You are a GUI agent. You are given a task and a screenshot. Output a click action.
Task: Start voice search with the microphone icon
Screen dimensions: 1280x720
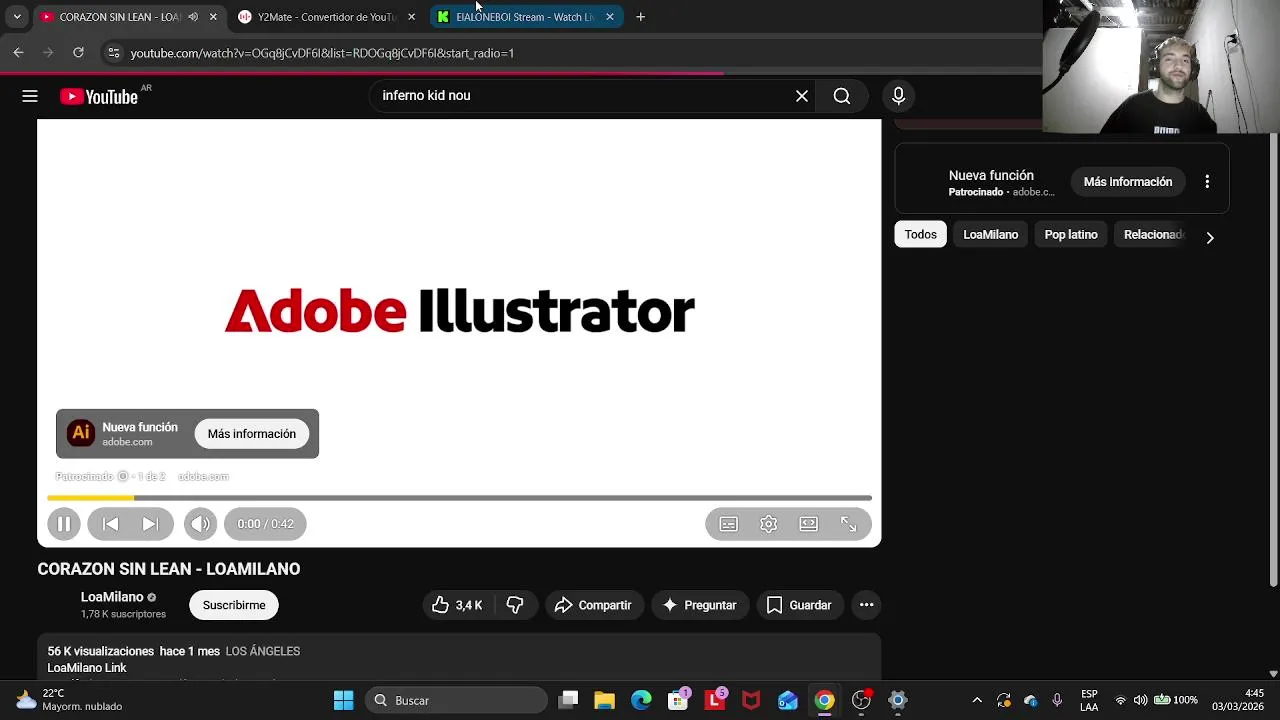[x=898, y=96]
